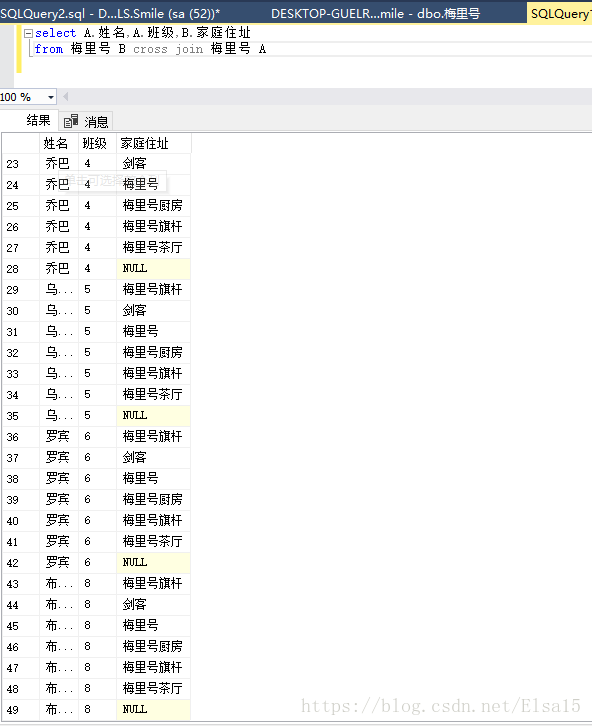Click the 家庭住址 column header
Screen dimensions: 592x726
click(x=154, y=144)
